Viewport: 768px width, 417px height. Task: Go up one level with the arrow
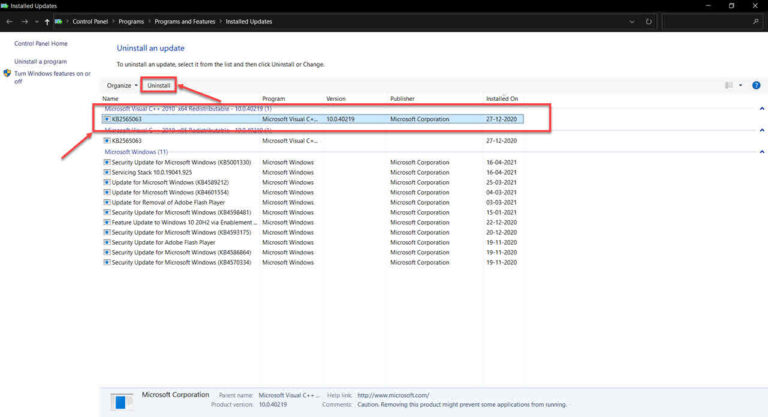[47, 22]
